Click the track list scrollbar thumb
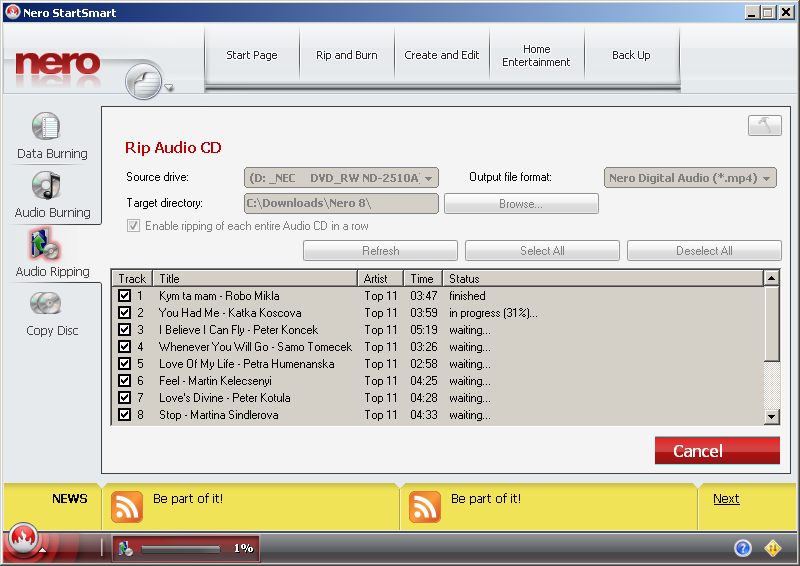Viewport: 800px width, 566px height. (771, 323)
